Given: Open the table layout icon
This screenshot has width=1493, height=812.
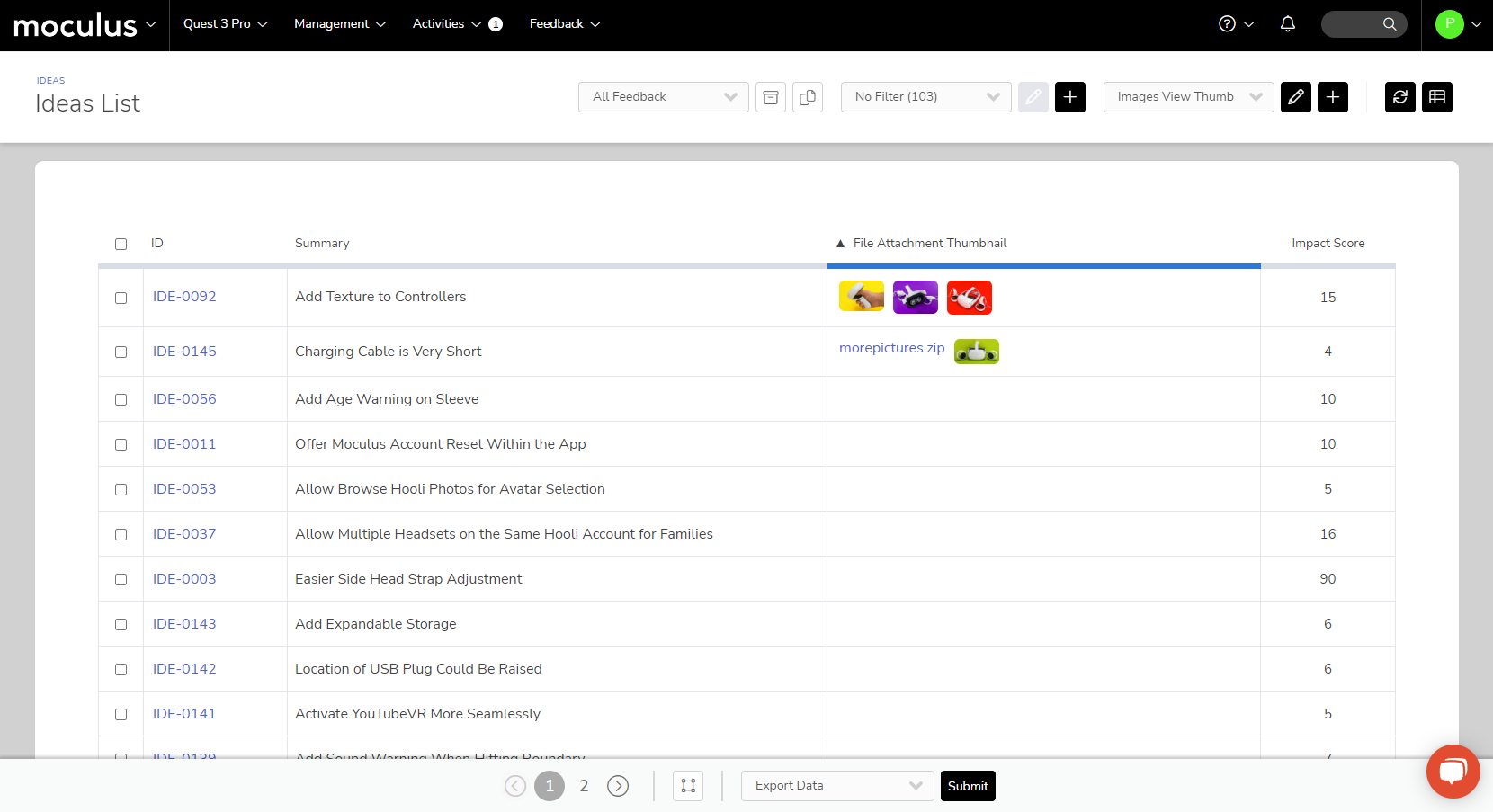Looking at the screenshot, I should pyautogui.click(x=1436, y=97).
